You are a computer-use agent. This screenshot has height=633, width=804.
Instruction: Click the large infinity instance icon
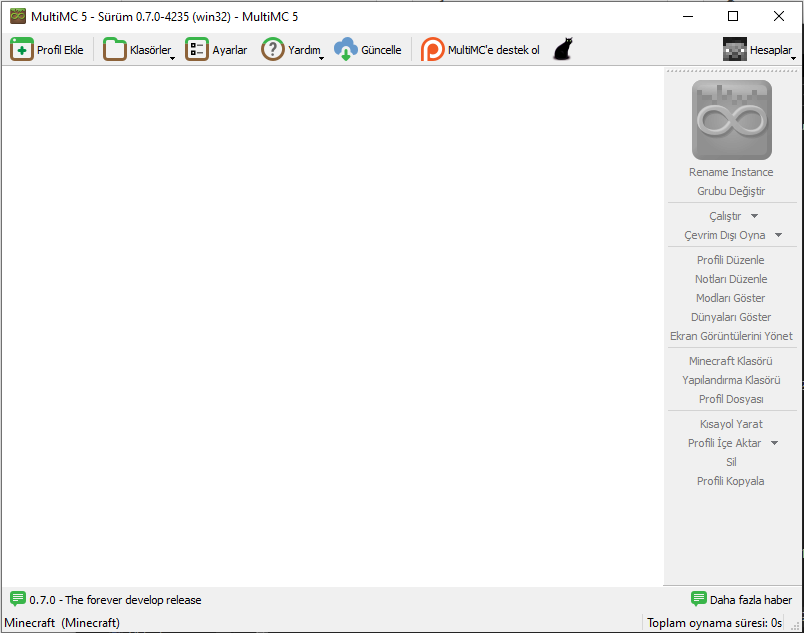pos(732,120)
